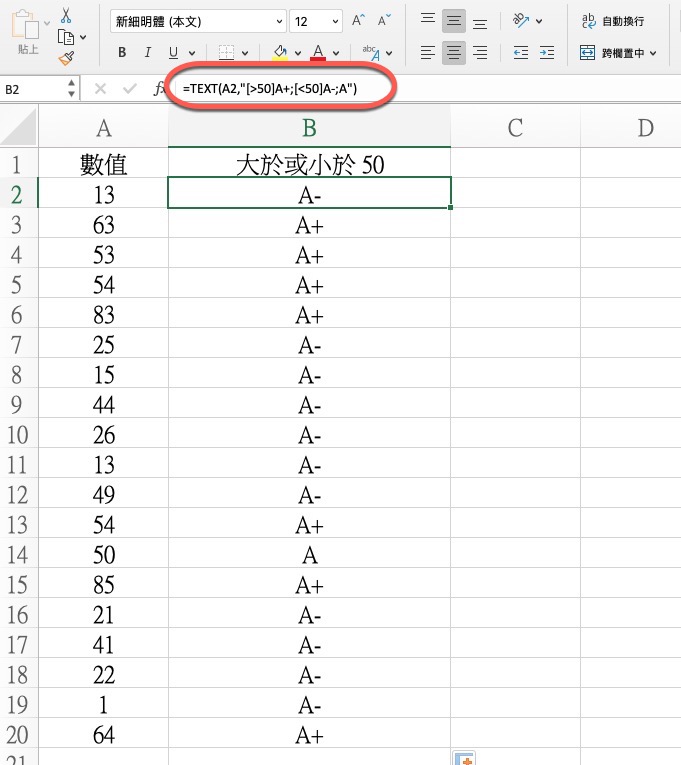This screenshot has width=681, height=765.
Task: Click the 自動換行 wrap text button
Action: click(613, 21)
